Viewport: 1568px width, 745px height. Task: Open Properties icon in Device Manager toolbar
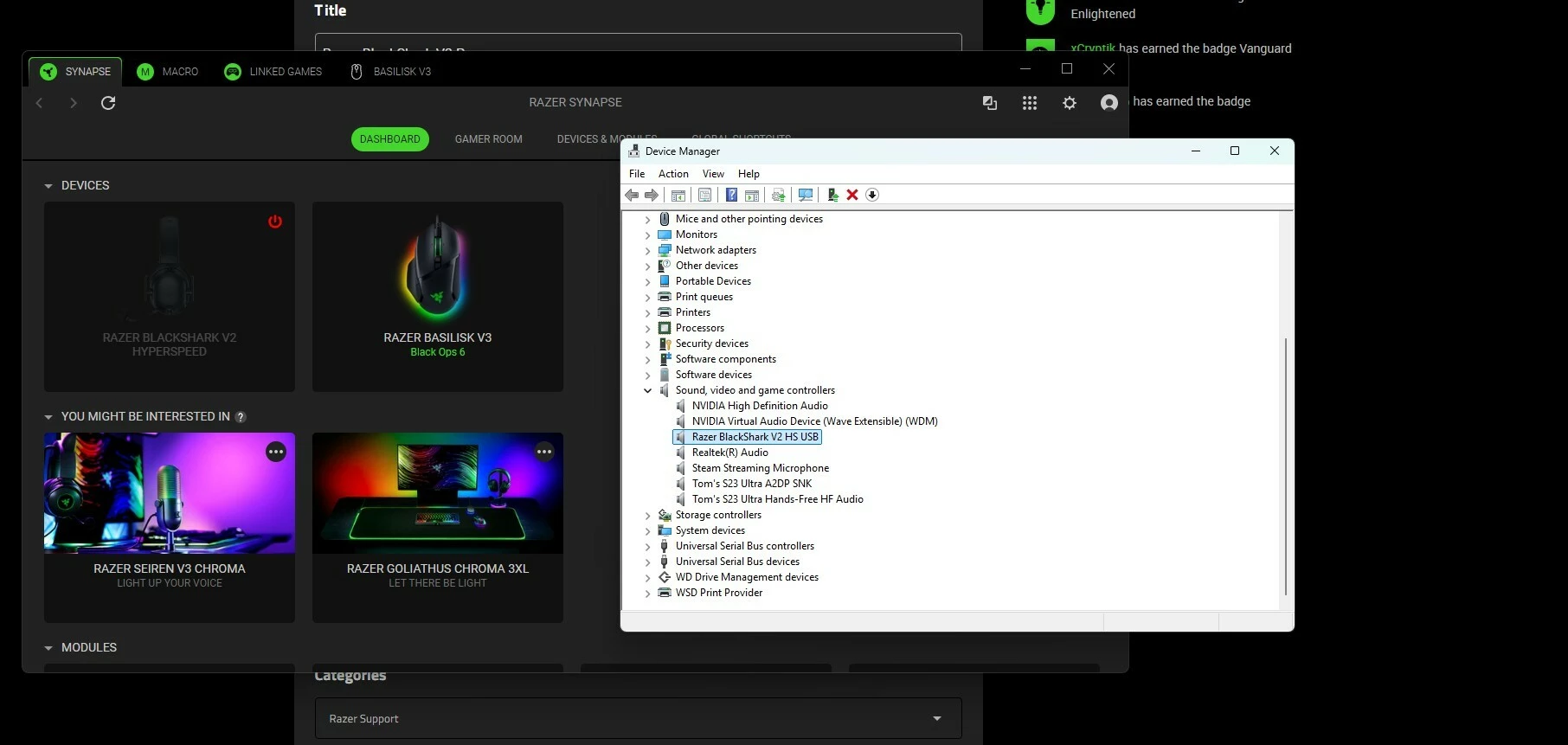pos(704,195)
